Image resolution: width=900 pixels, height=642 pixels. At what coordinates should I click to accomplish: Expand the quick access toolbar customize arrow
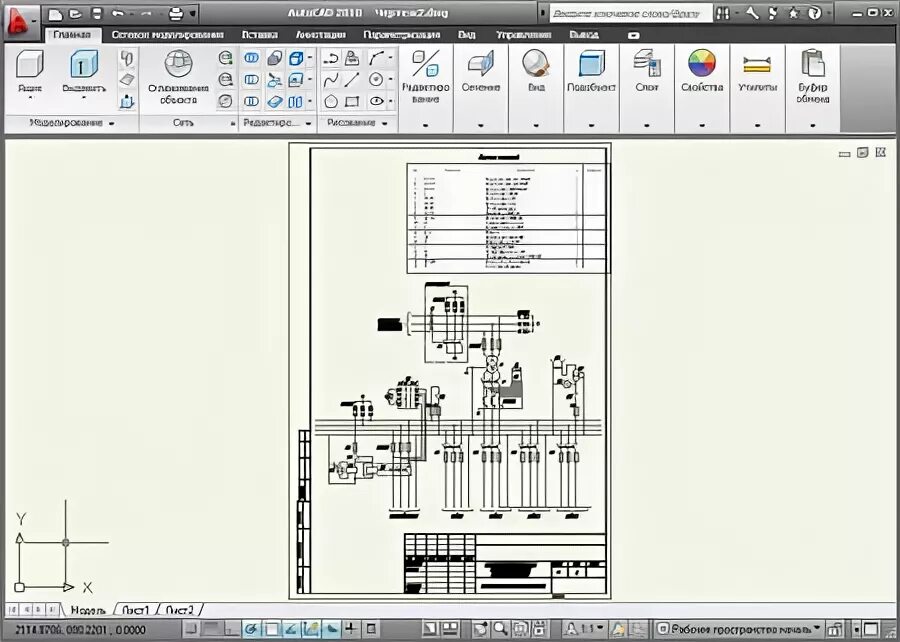point(192,13)
